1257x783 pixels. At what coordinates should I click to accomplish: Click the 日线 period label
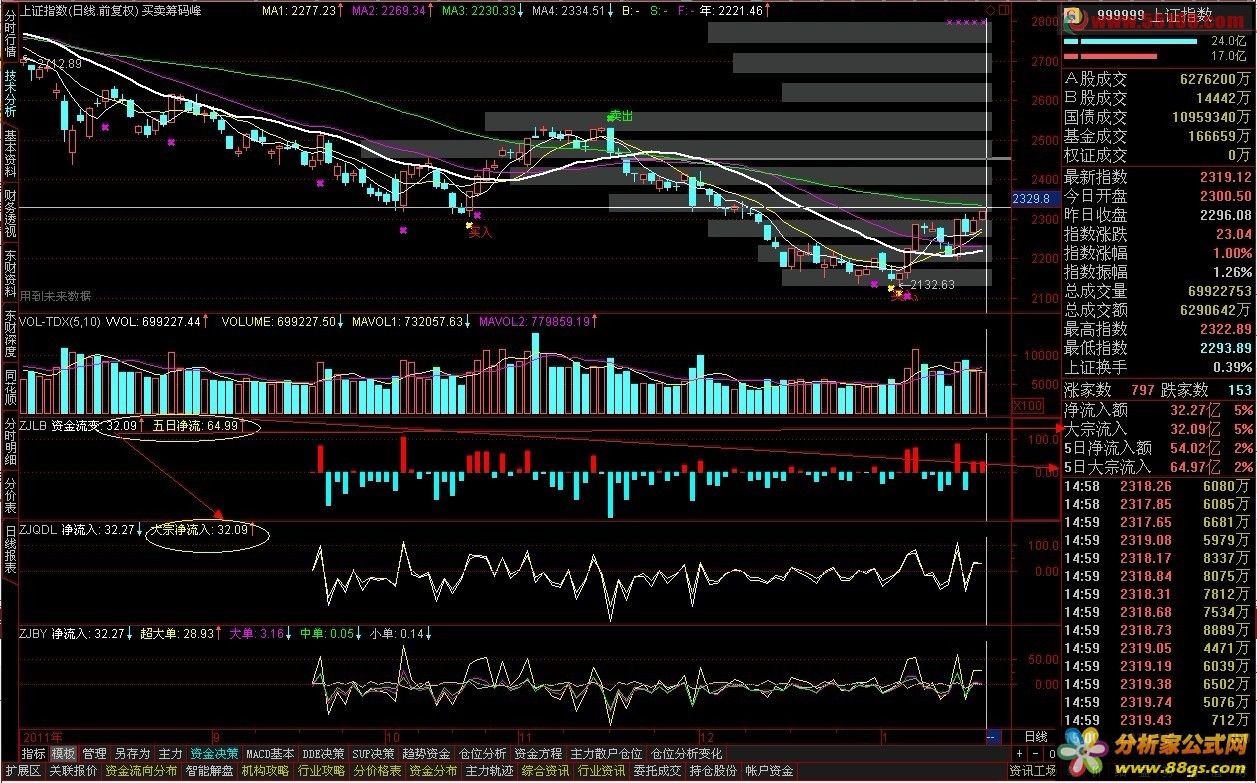[1038, 736]
